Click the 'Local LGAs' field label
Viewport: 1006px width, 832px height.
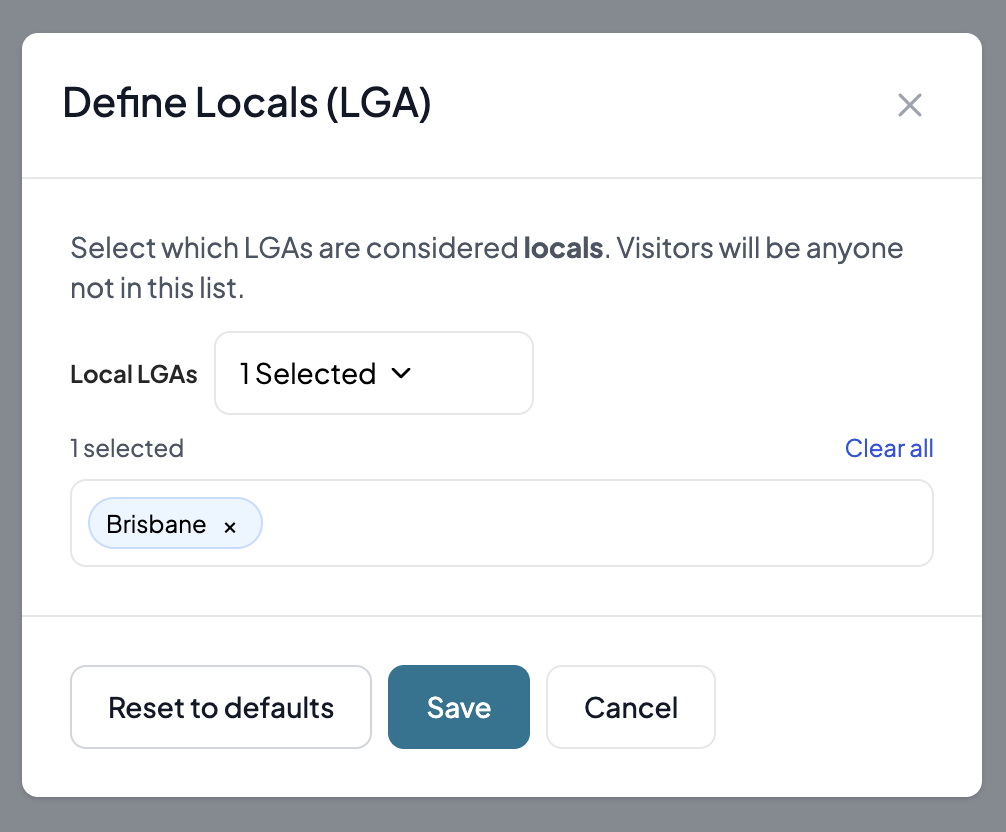[x=134, y=374]
